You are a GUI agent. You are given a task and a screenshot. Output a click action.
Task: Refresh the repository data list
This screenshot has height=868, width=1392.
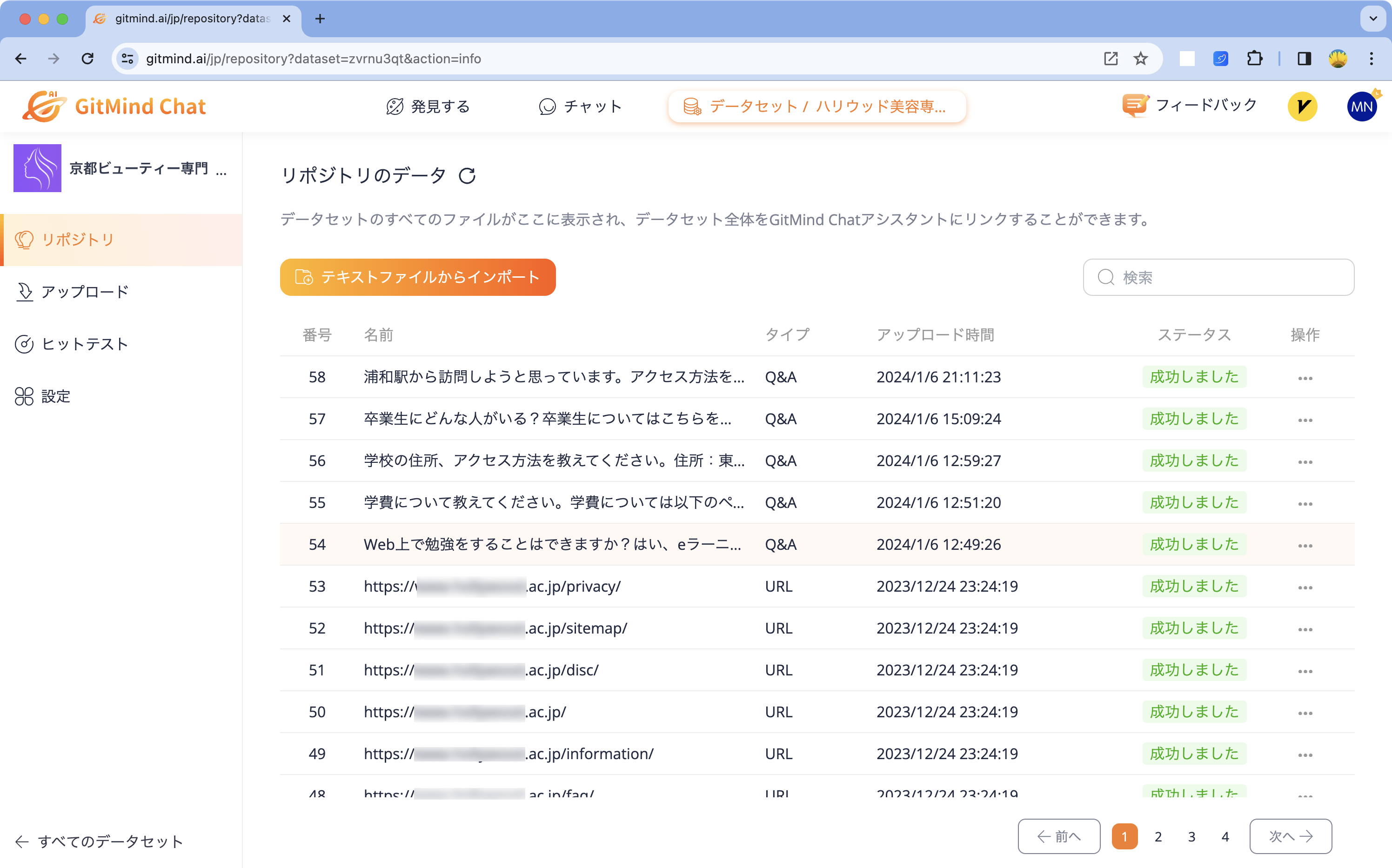pyautogui.click(x=467, y=176)
